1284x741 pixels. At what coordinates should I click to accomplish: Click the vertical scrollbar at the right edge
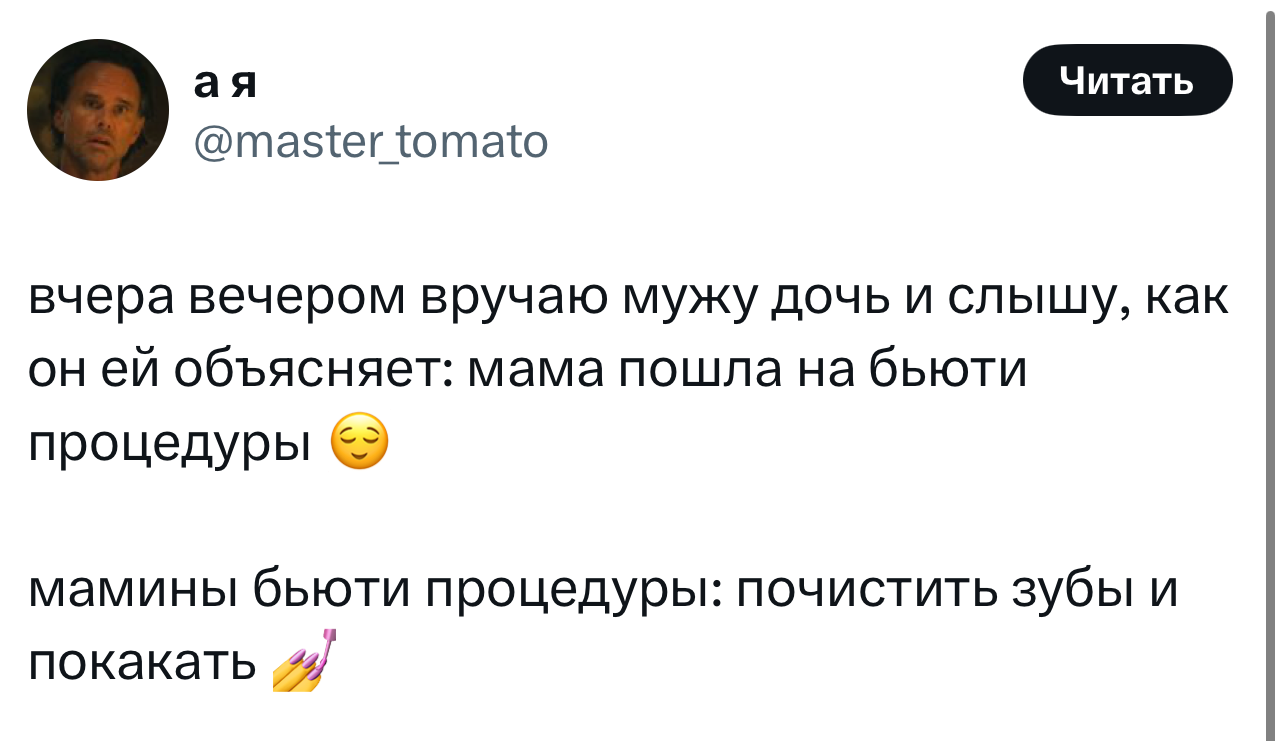pos(1272,370)
